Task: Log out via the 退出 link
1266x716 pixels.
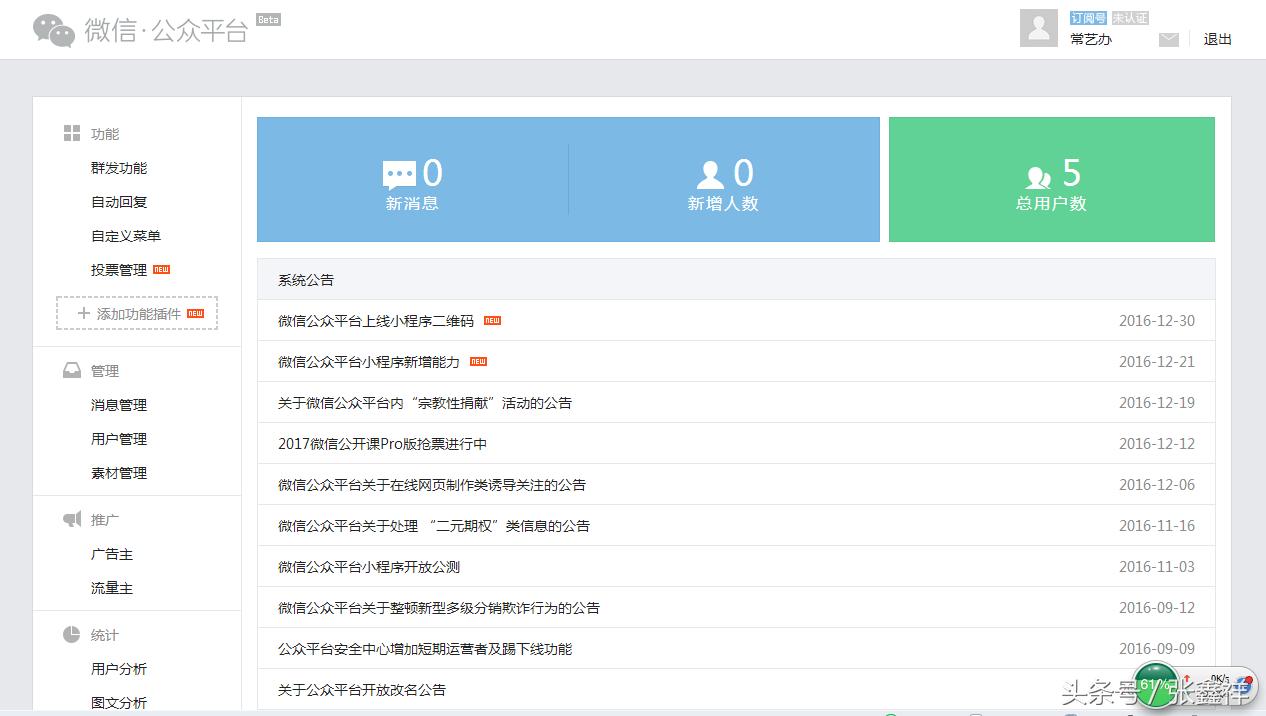Action: tap(1216, 39)
